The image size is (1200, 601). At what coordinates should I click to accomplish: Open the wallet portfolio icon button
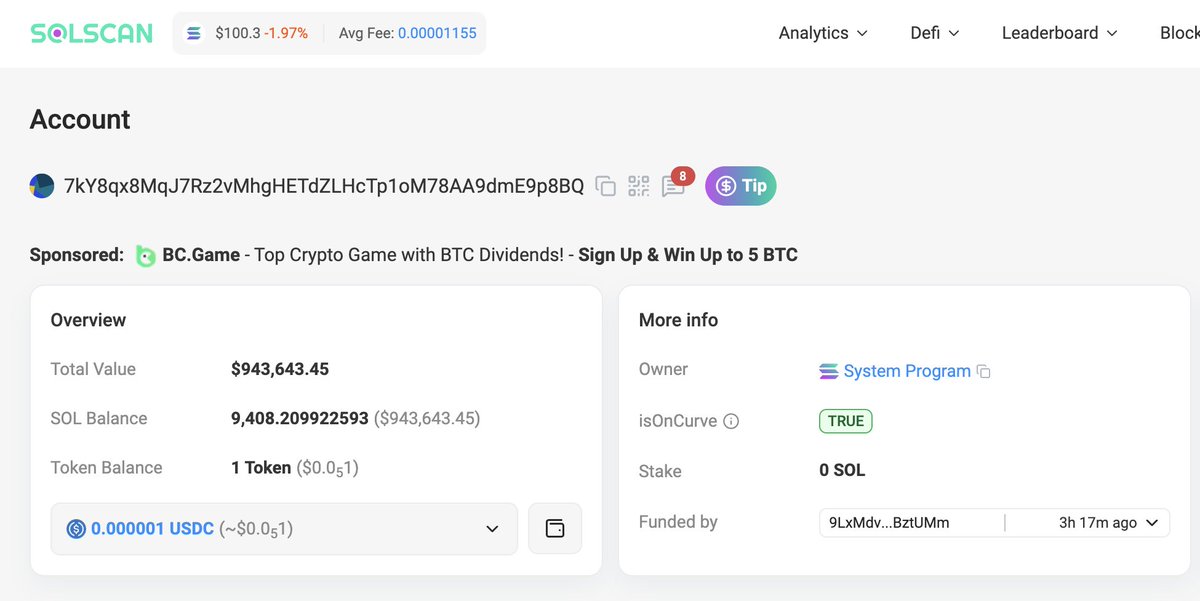coord(555,528)
